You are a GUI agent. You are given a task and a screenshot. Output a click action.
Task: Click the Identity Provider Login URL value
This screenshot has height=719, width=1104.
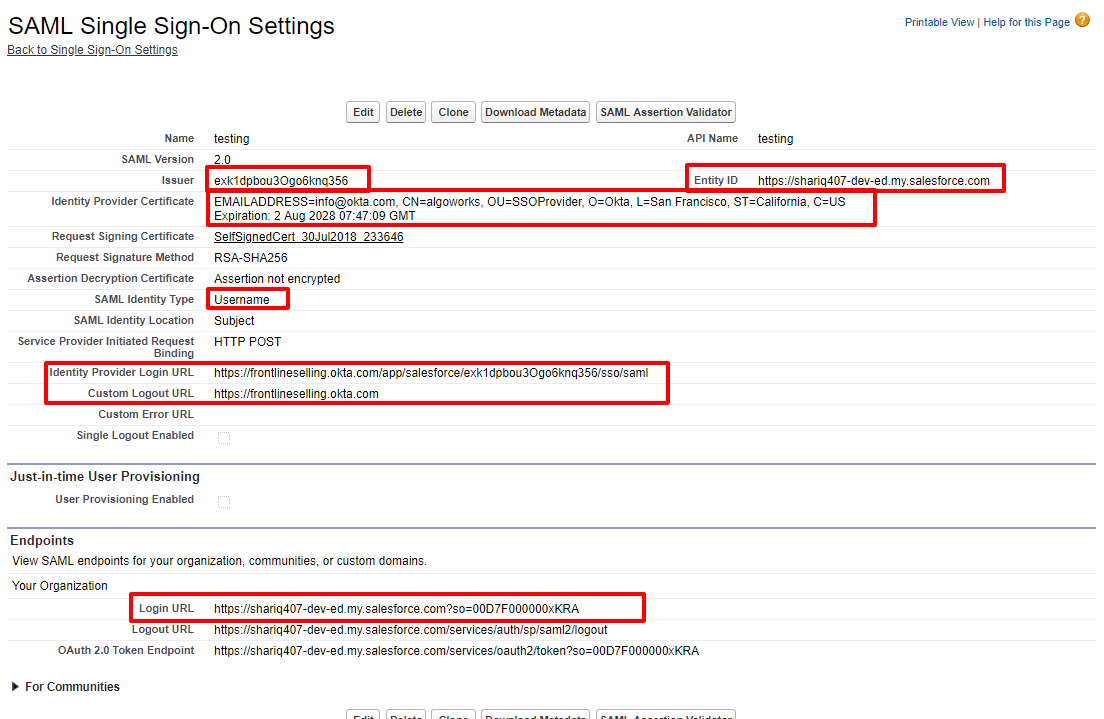pos(430,373)
